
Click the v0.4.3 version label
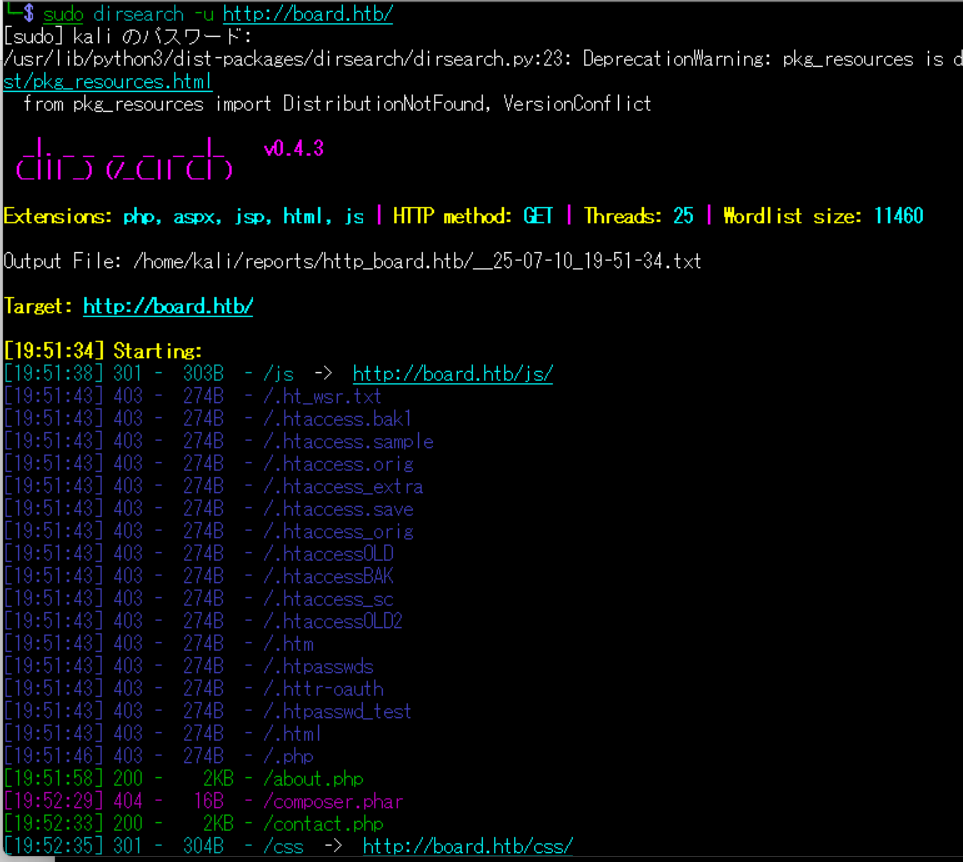click(x=293, y=149)
